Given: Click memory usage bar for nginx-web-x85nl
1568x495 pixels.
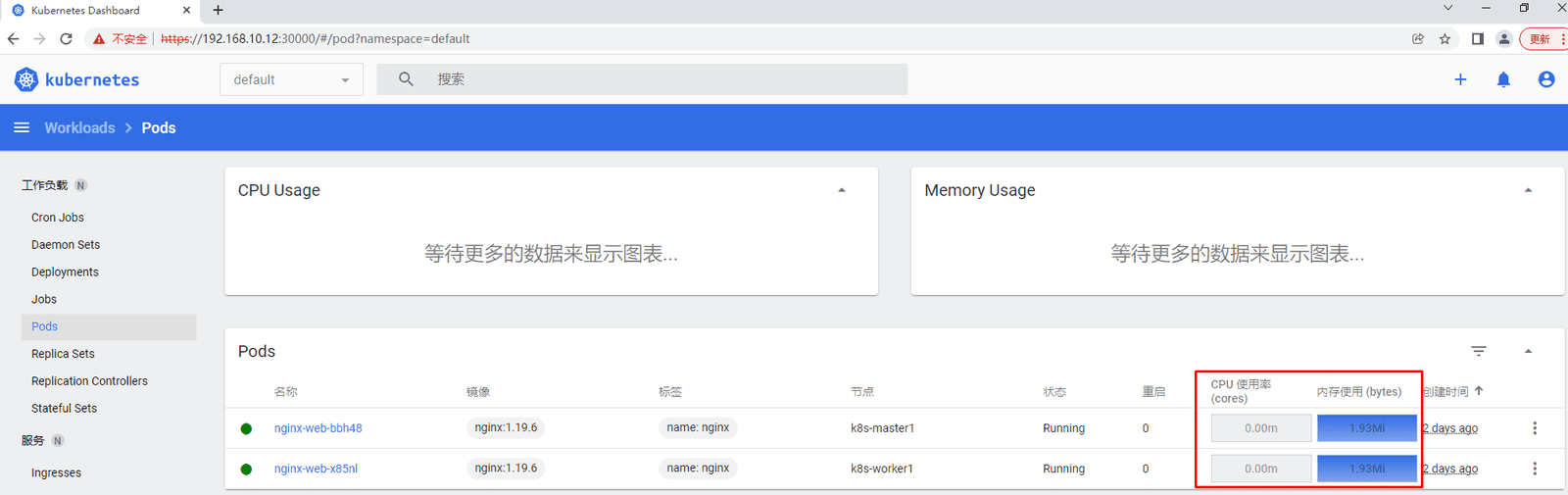Looking at the screenshot, I should click(x=1367, y=469).
